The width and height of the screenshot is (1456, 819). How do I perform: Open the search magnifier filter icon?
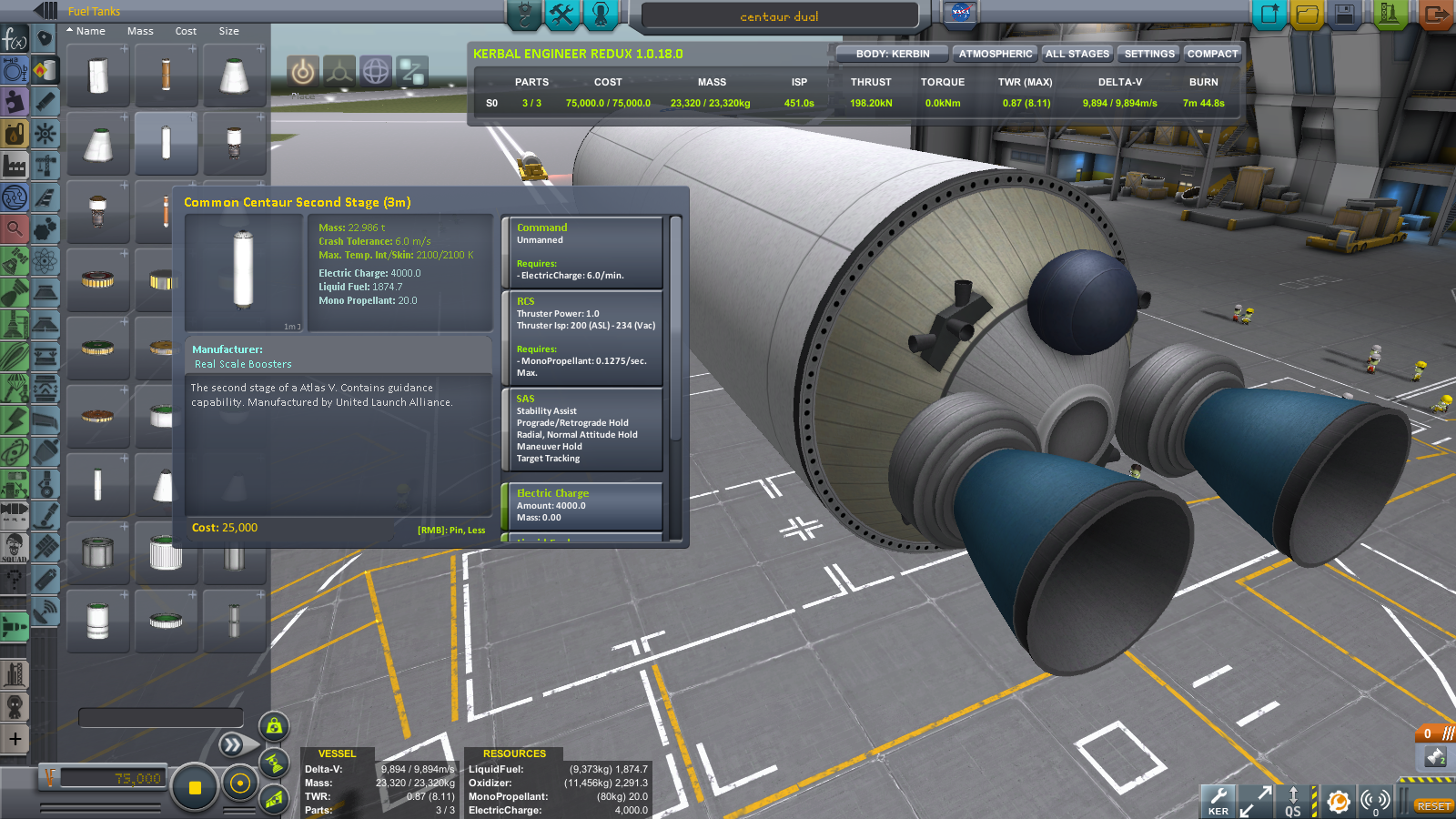pos(15,228)
